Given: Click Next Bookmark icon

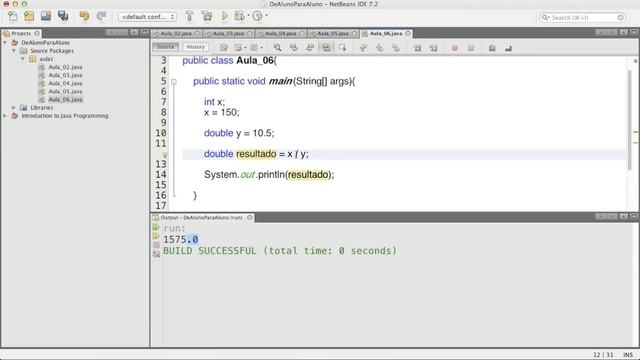Looking at the screenshot, I should (x=380, y=48).
